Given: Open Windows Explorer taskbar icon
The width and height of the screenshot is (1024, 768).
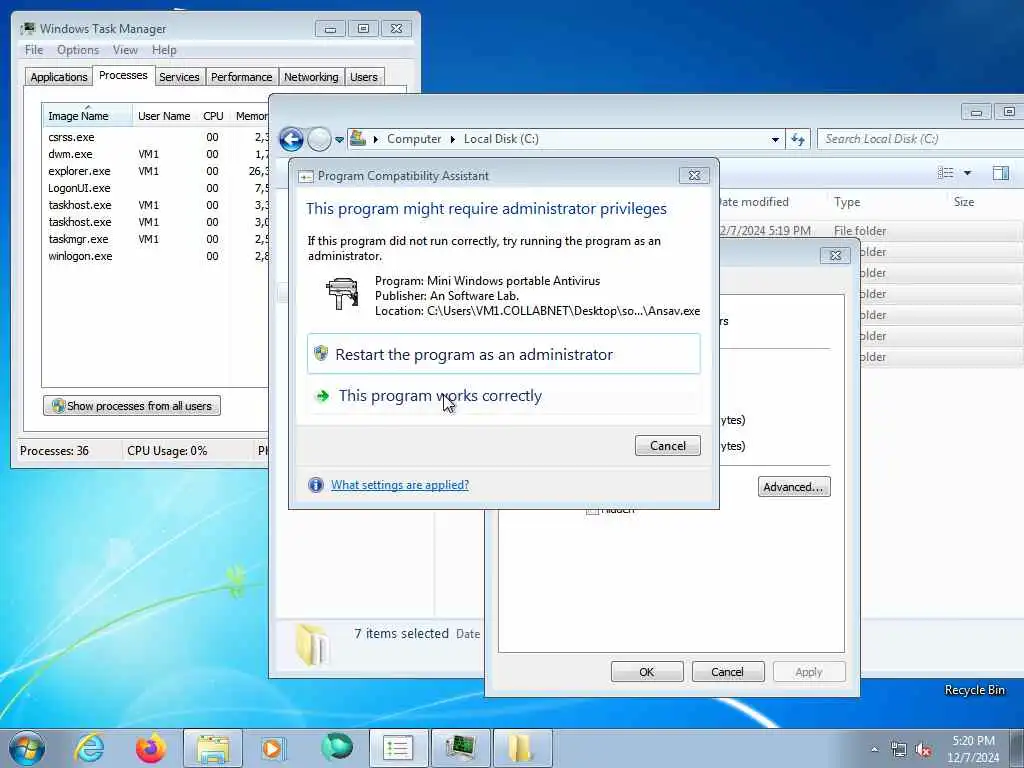Looking at the screenshot, I should [x=213, y=748].
